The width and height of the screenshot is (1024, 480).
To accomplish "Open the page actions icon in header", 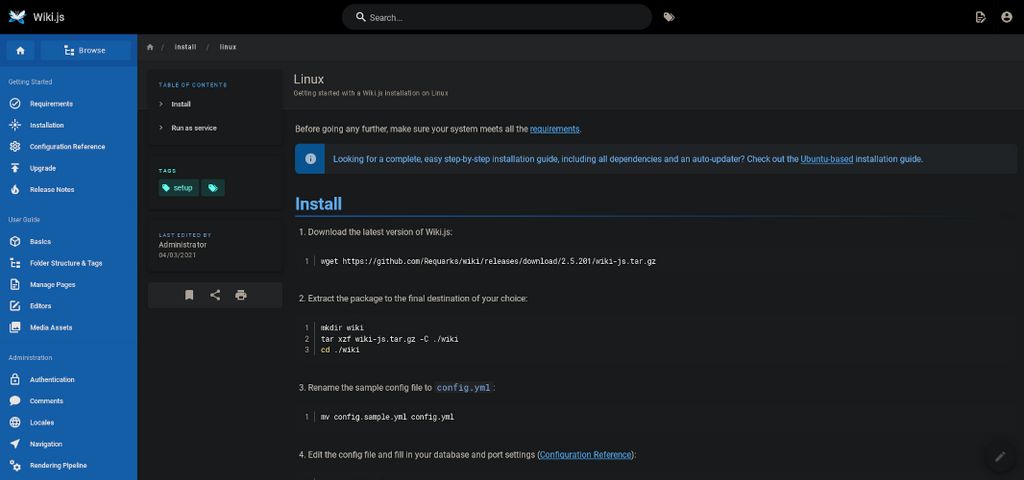I will pos(980,17).
